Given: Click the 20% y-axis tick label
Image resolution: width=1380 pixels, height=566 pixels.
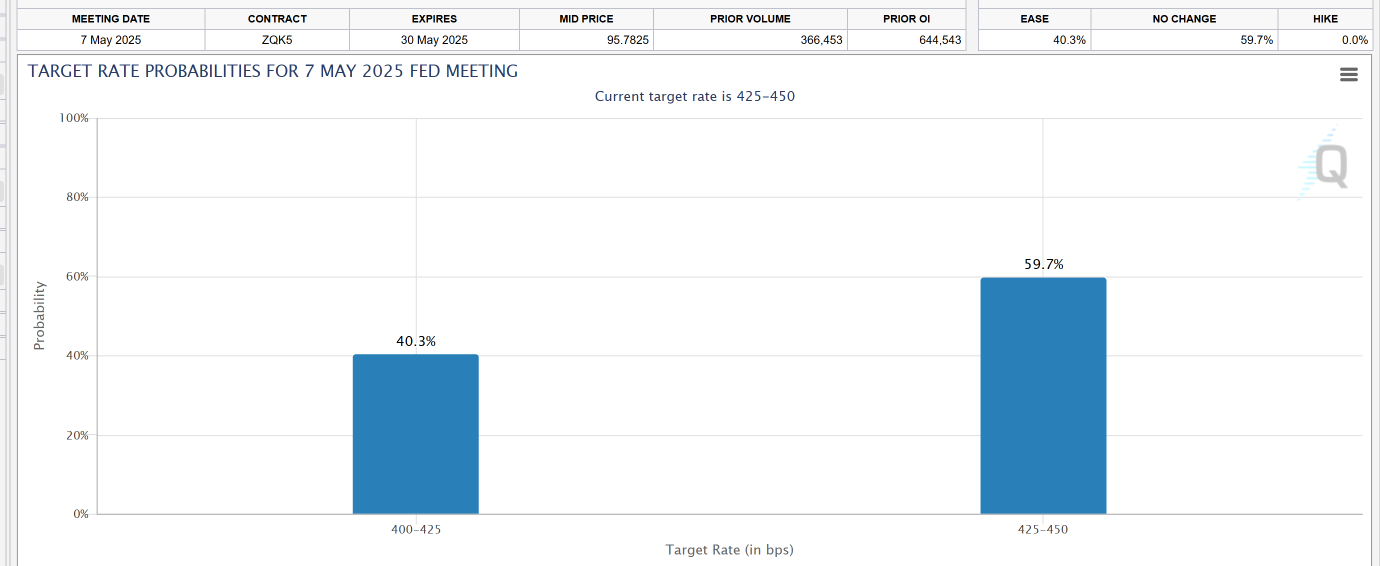Looking at the screenshot, I should (78, 435).
